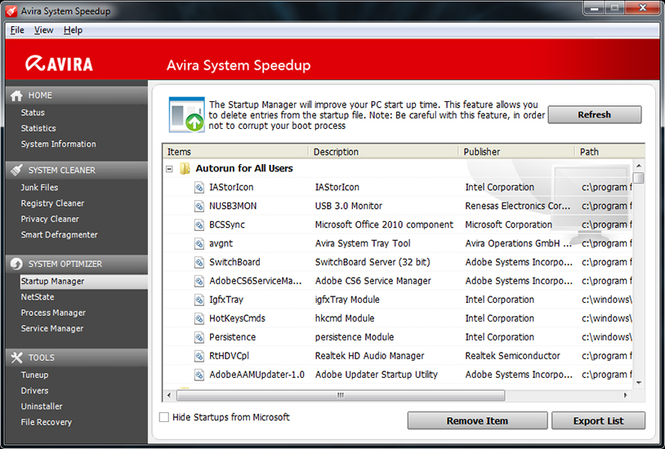Click the Avira logo in the banner
This screenshot has height=449, width=665.
coord(59,64)
